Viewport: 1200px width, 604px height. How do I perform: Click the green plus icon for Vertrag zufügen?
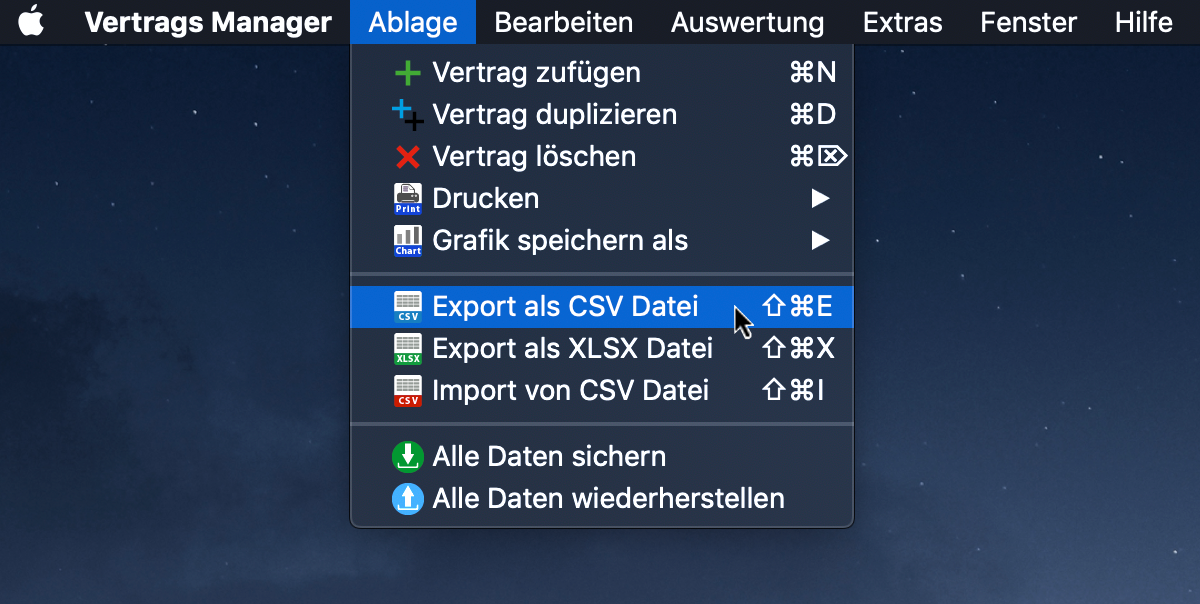point(407,73)
